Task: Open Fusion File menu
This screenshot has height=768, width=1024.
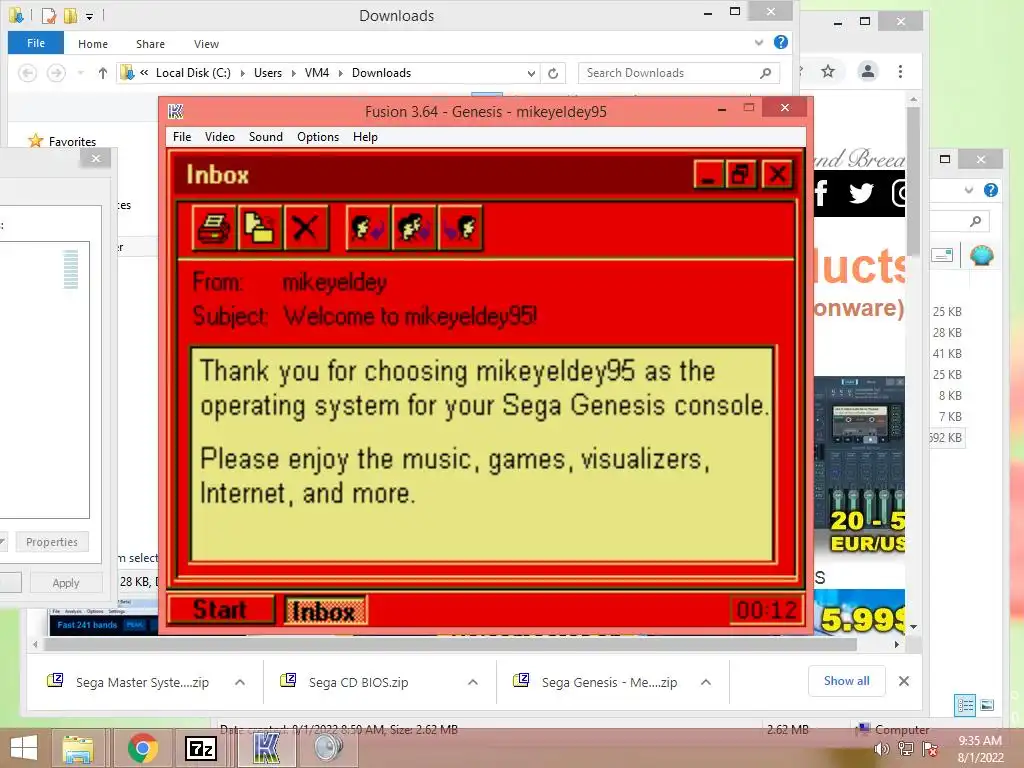Action: 182,136
